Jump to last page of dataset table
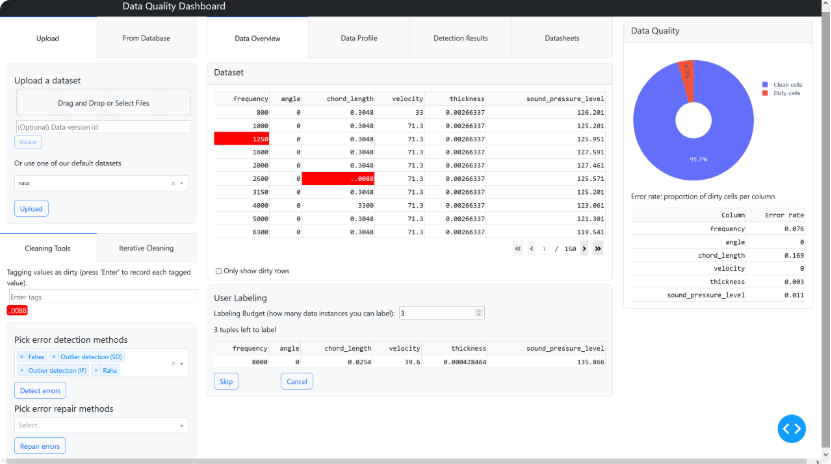 [598, 248]
